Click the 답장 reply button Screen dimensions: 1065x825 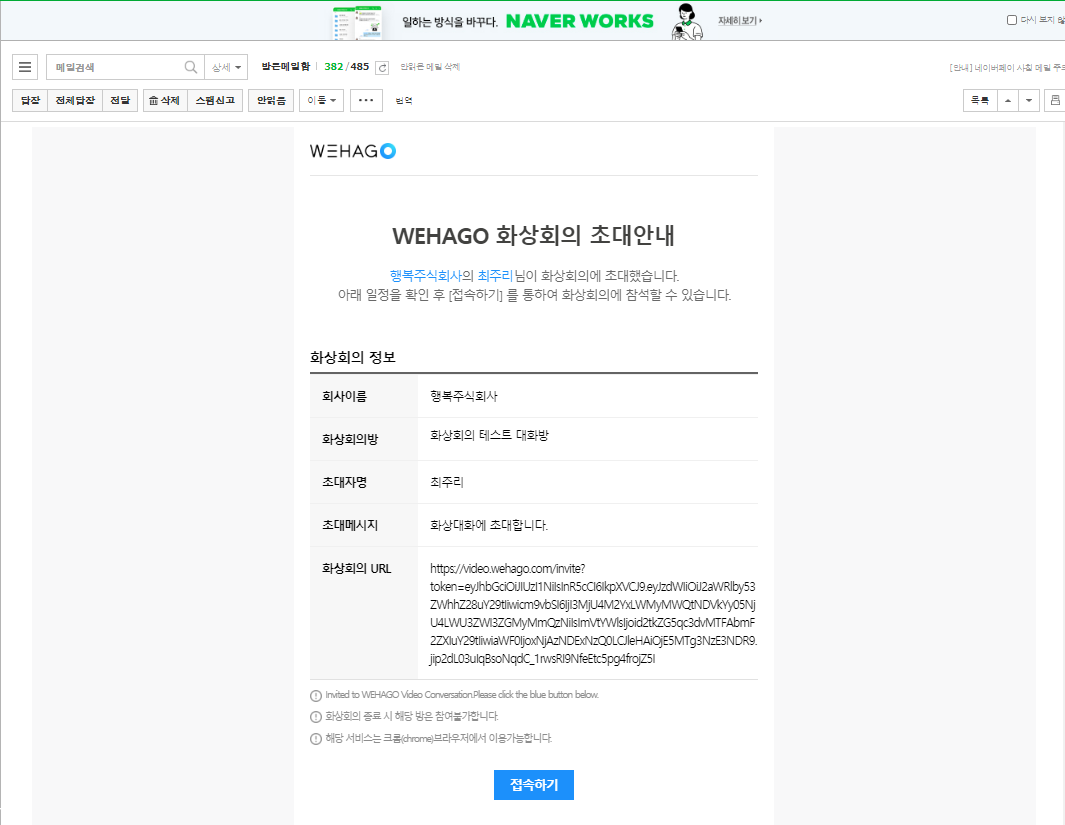31,100
